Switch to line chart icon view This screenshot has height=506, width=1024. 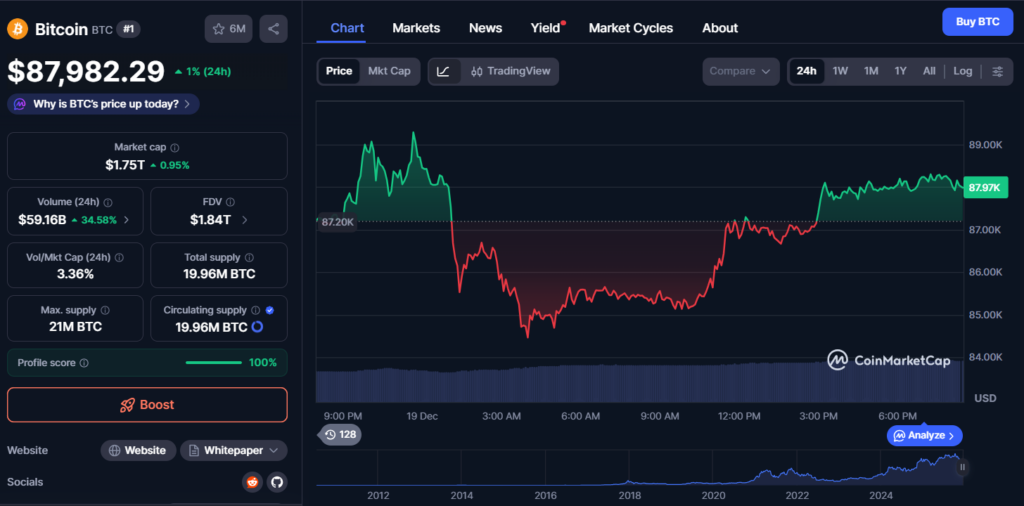pos(444,71)
